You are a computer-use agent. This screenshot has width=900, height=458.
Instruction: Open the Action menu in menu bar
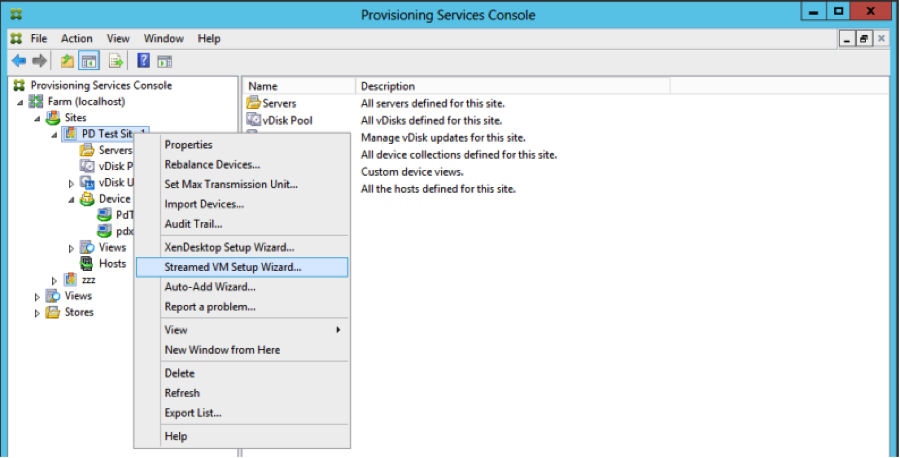coord(77,38)
